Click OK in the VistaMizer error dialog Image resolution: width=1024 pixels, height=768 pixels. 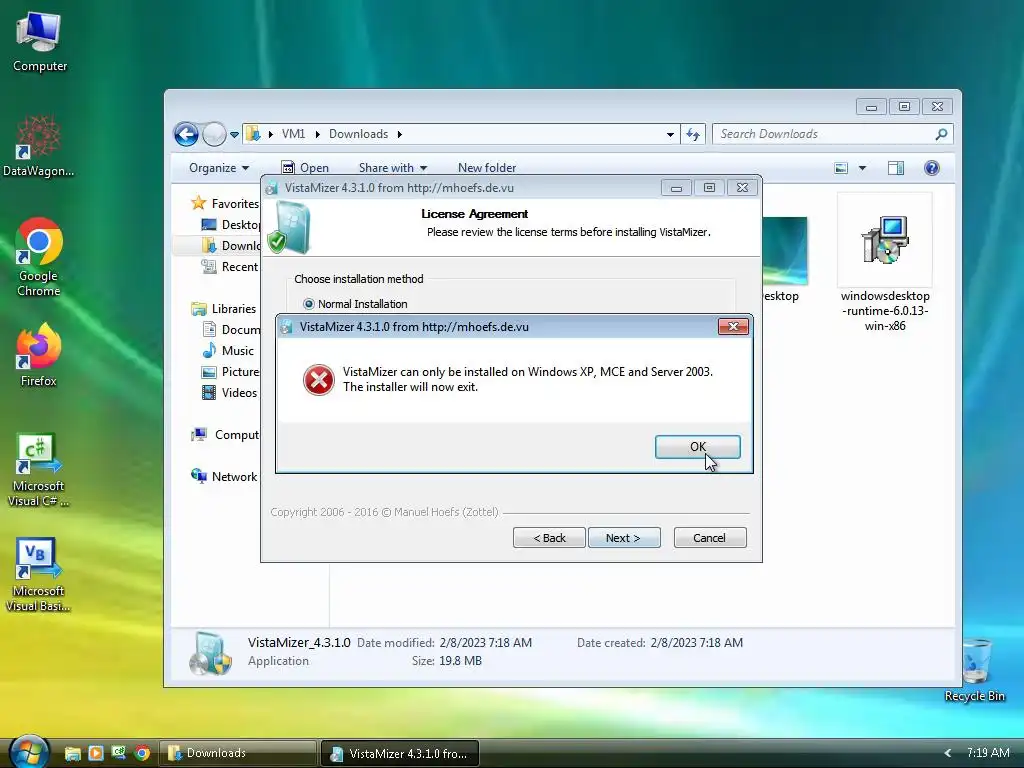(x=697, y=447)
